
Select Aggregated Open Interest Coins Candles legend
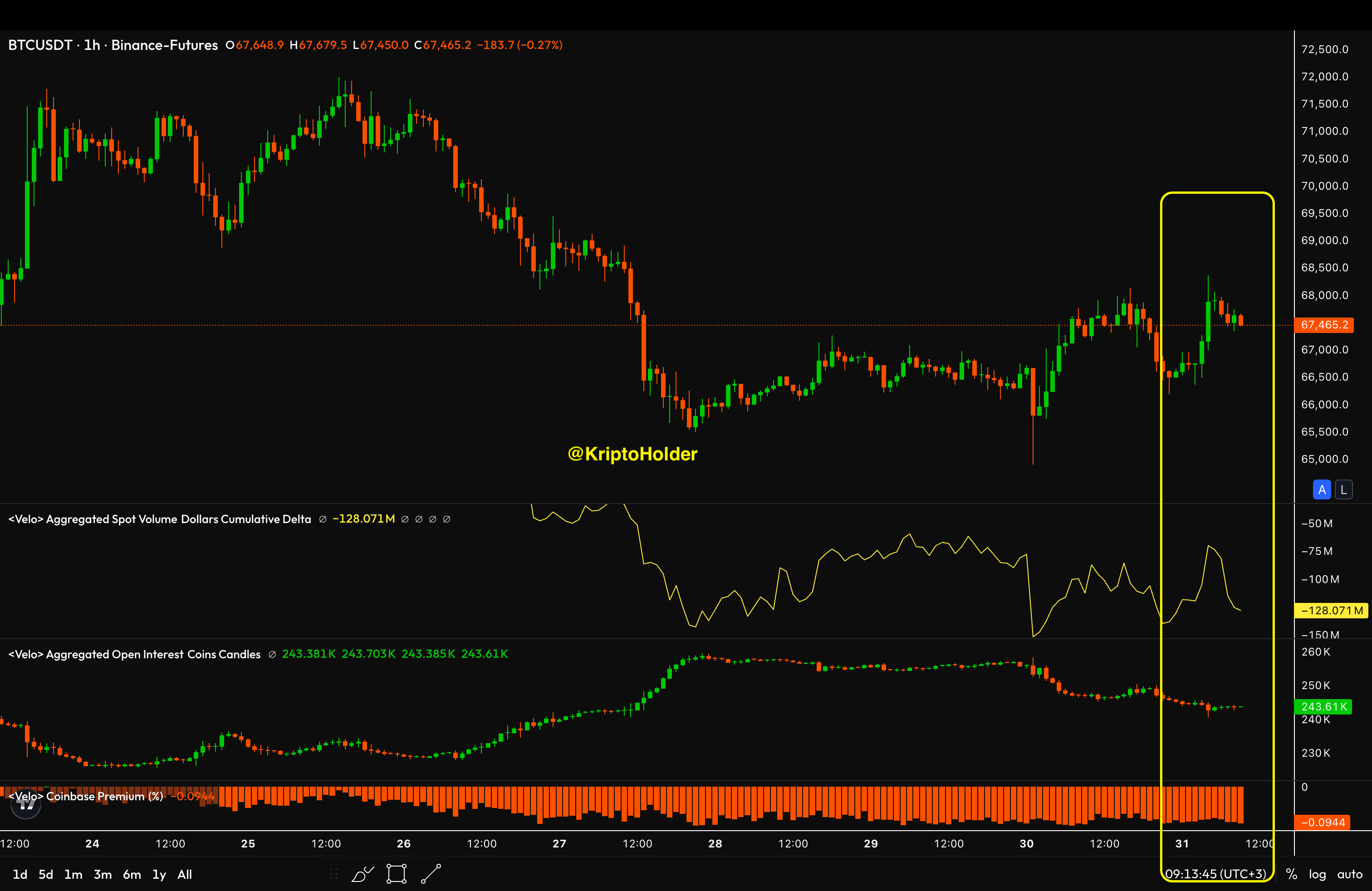(x=134, y=654)
